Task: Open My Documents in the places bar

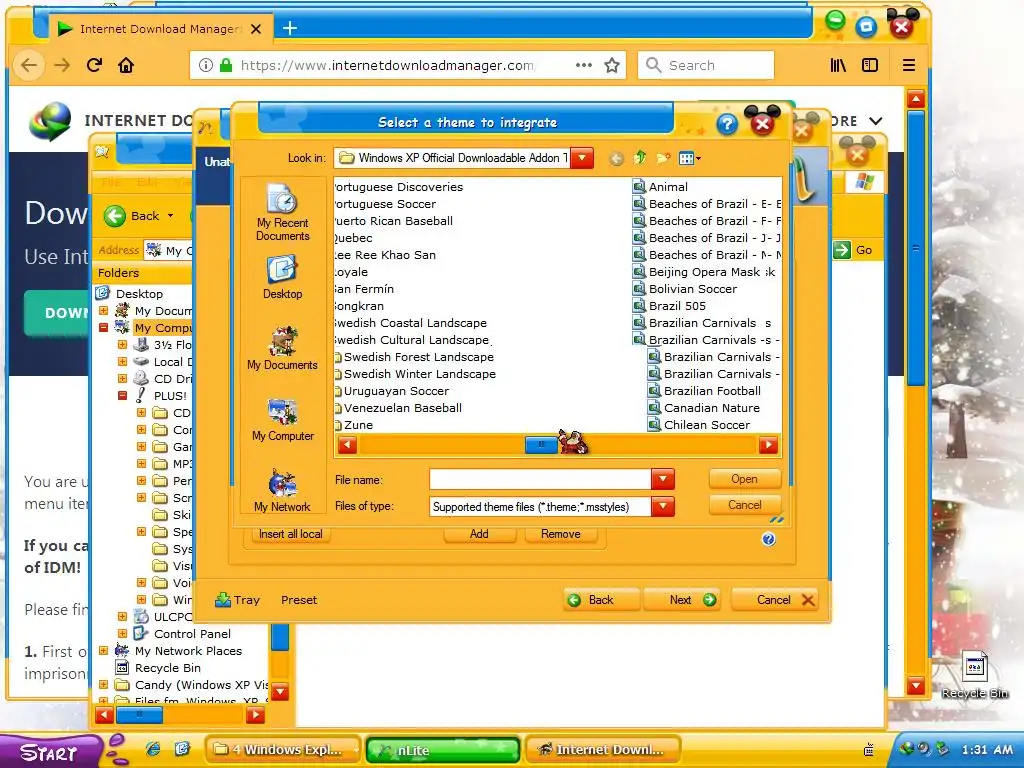Action: pos(282,349)
